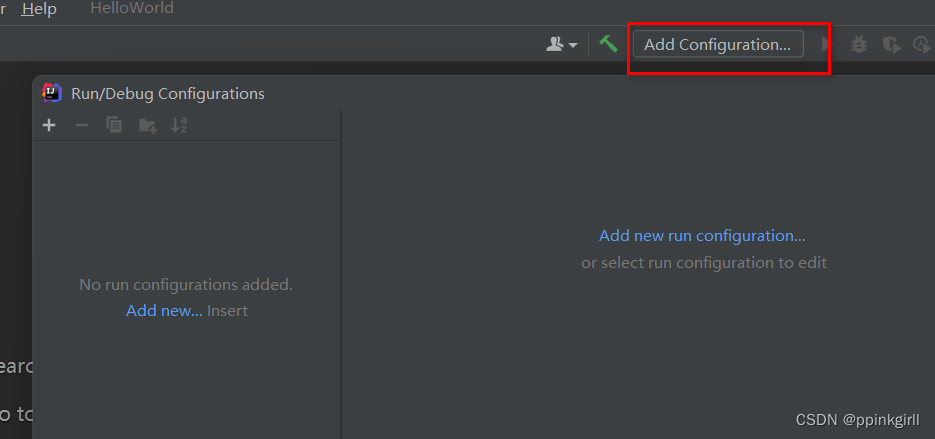
Task: Click the Add new run configuration… link
Action: 702,236
